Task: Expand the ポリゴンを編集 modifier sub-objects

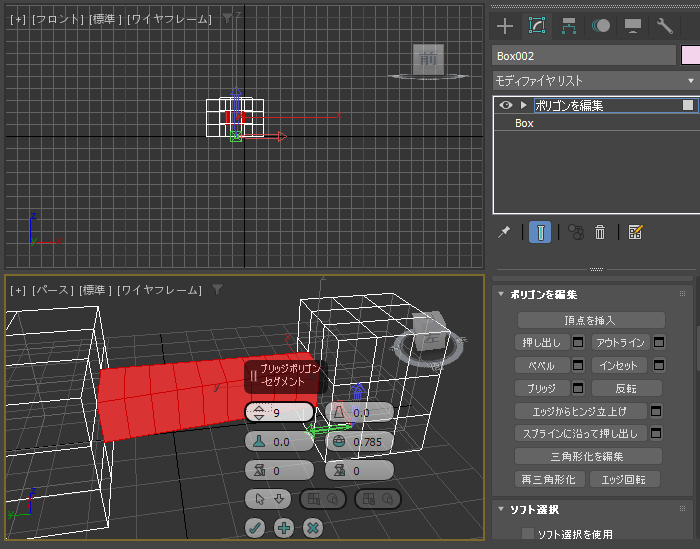Action: [524, 105]
